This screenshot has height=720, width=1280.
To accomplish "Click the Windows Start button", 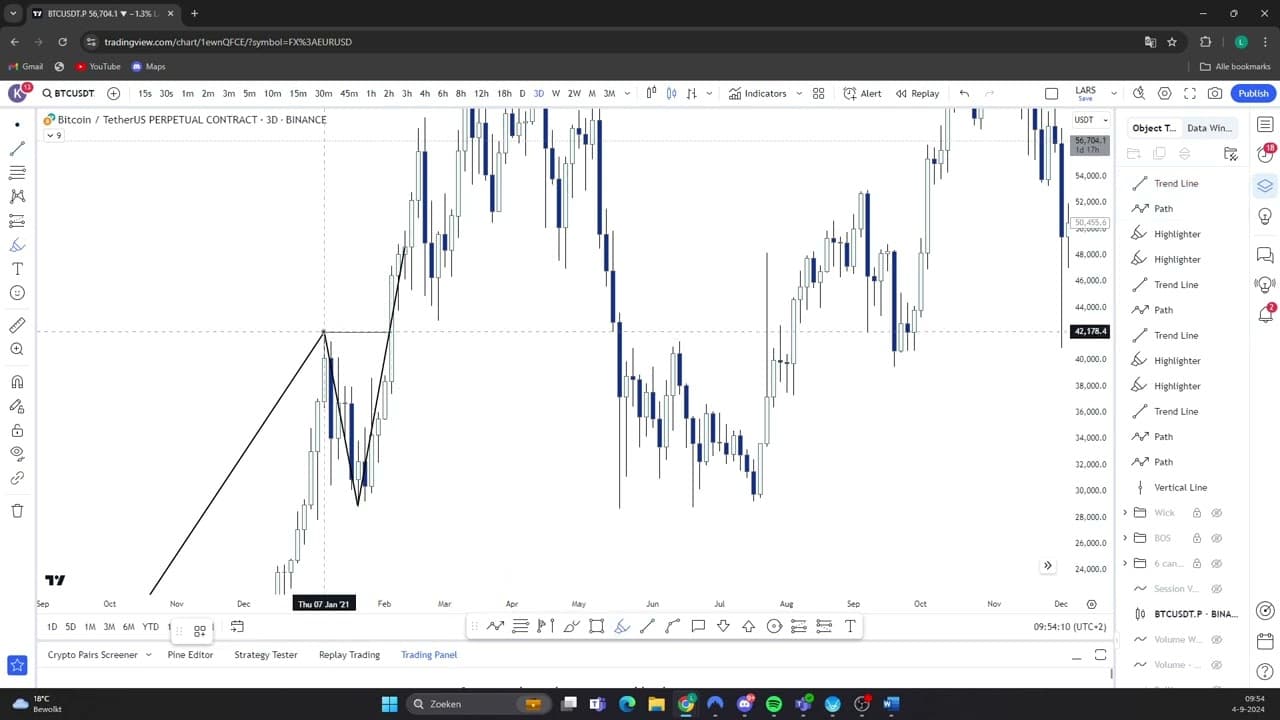I will 389,704.
